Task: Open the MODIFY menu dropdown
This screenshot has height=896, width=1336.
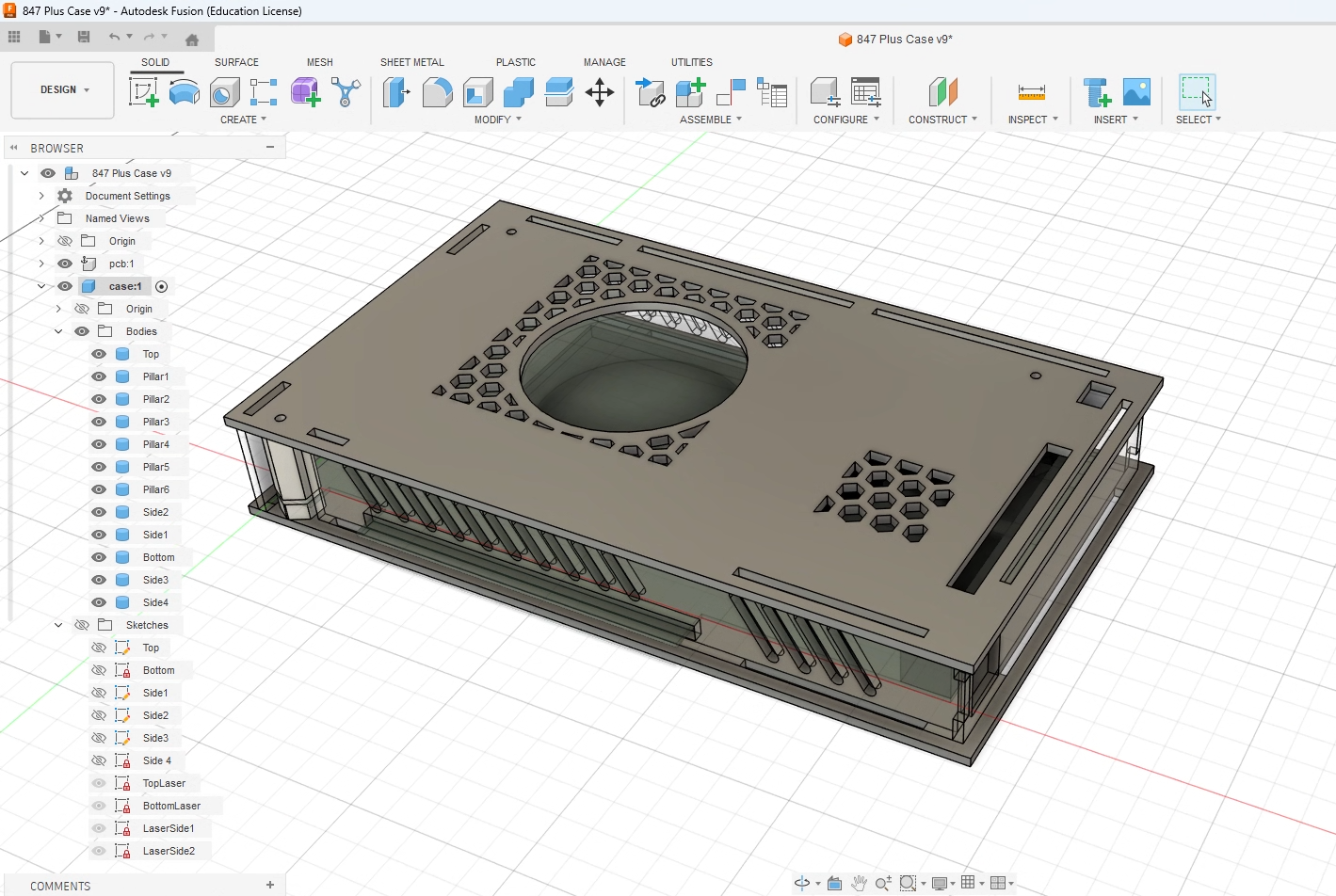Action: 497,120
